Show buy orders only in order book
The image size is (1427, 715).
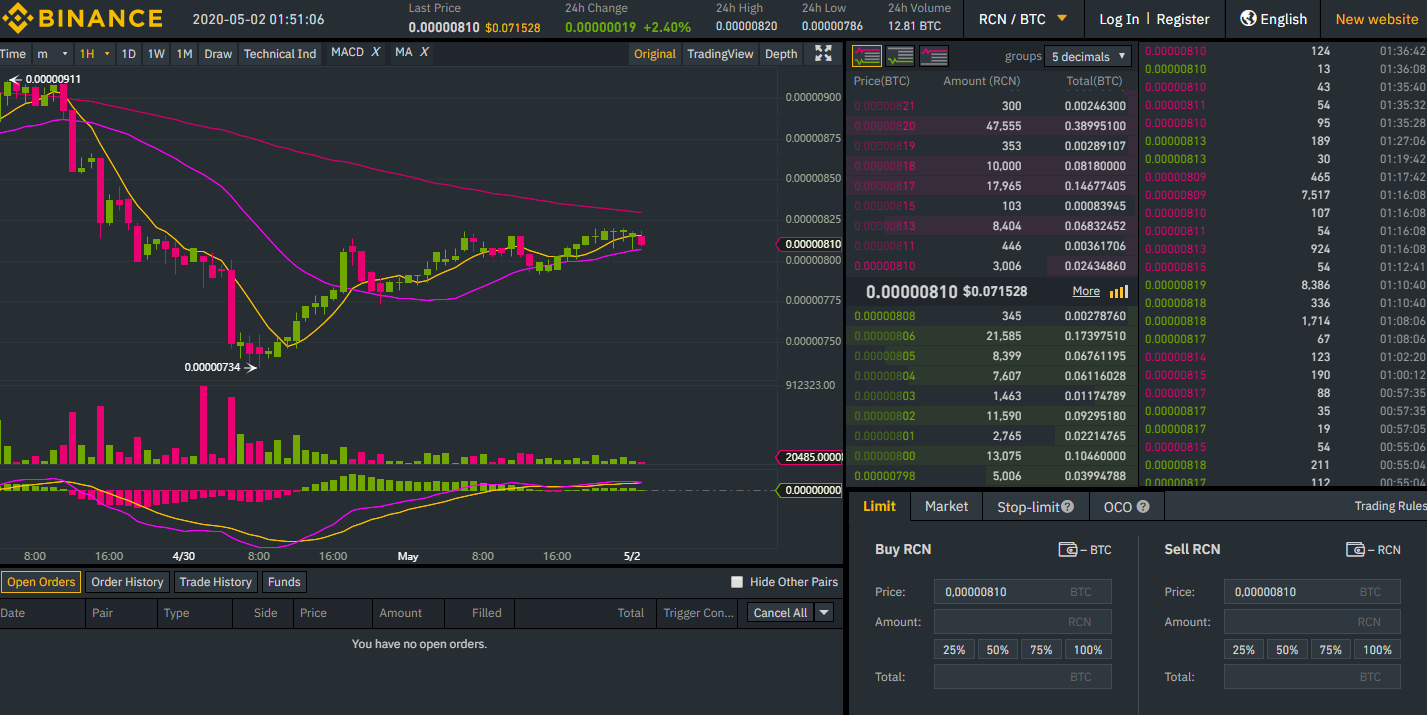click(x=900, y=57)
